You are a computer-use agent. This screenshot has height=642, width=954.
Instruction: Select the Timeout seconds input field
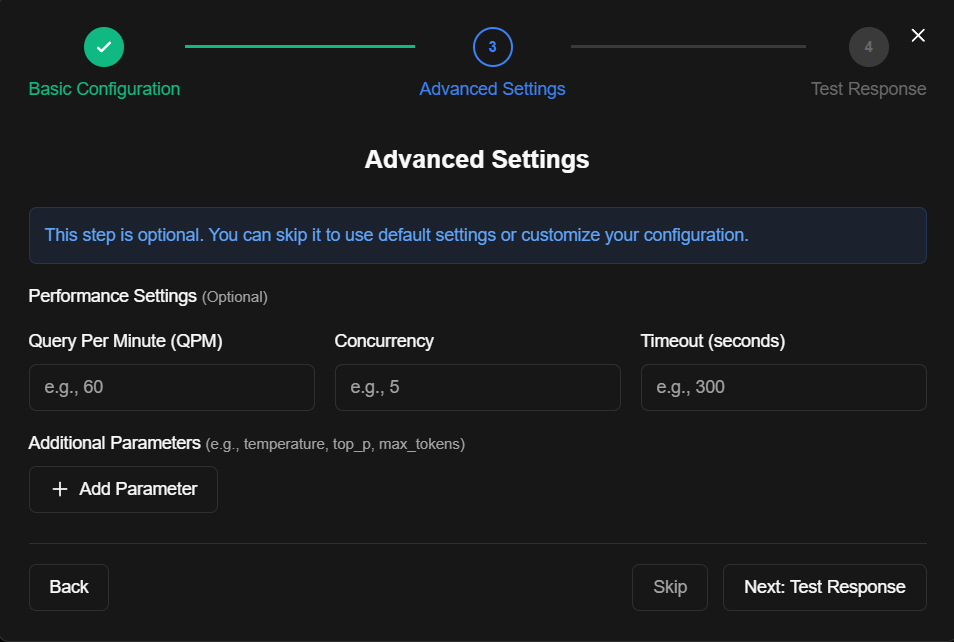click(x=783, y=387)
